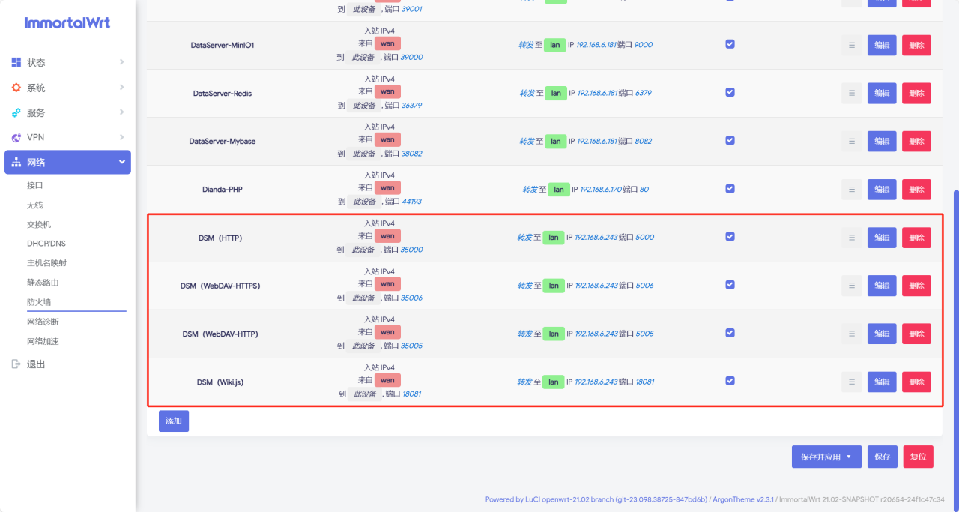Click drag handle for DSM (HTTP) rule
The height and width of the screenshot is (512, 959).
(x=851, y=237)
